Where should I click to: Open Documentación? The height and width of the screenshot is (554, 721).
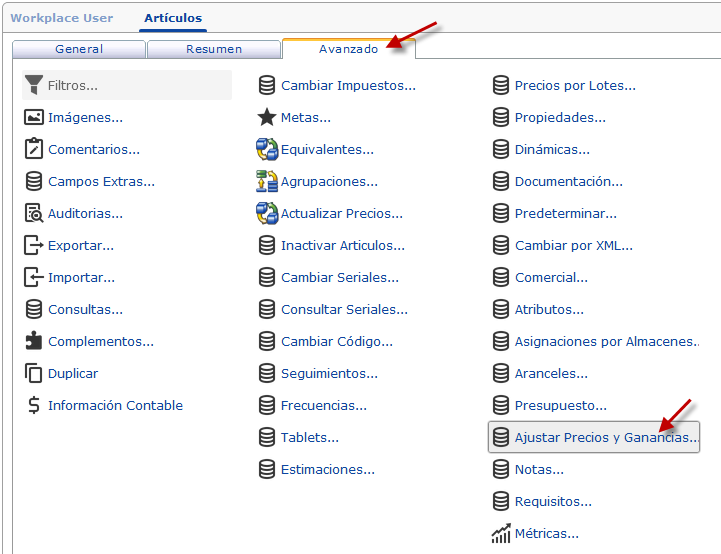pos(569,182)
